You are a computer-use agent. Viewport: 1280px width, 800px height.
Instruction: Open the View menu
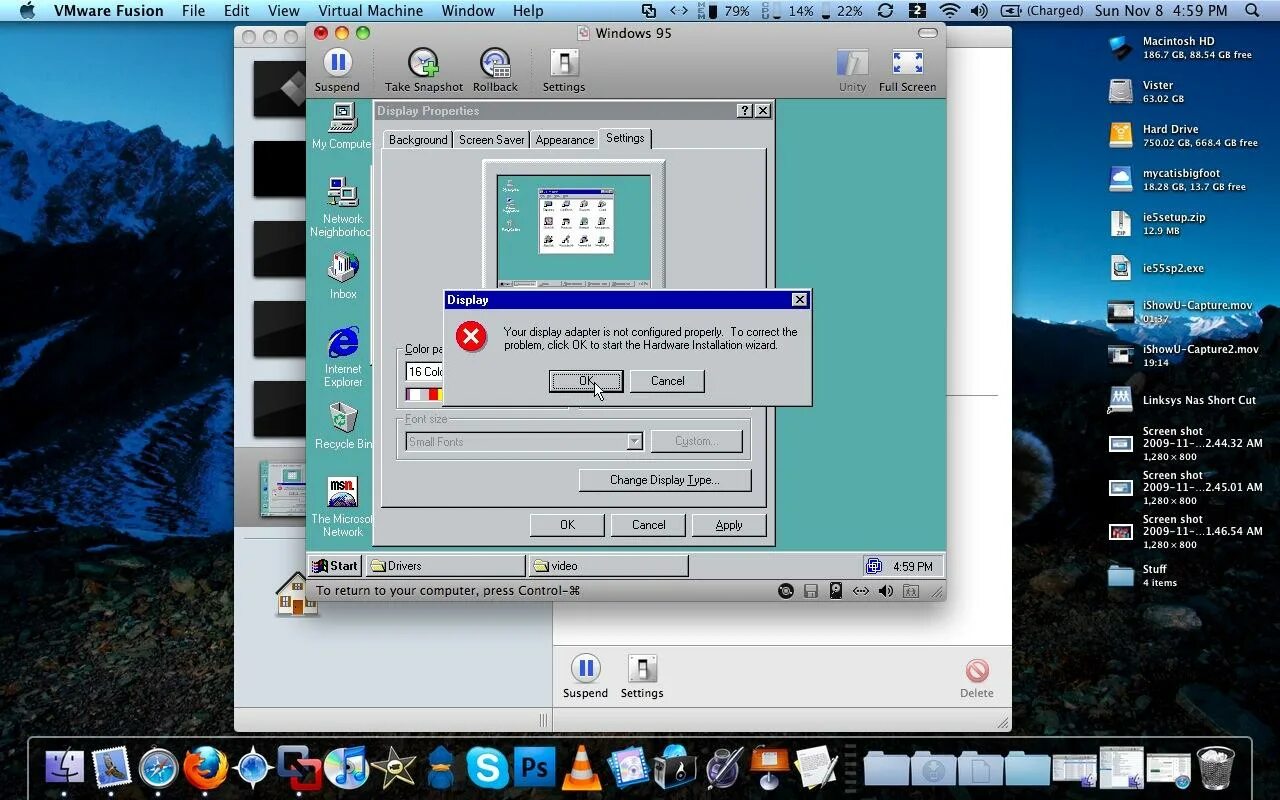(x=284, y=11)
